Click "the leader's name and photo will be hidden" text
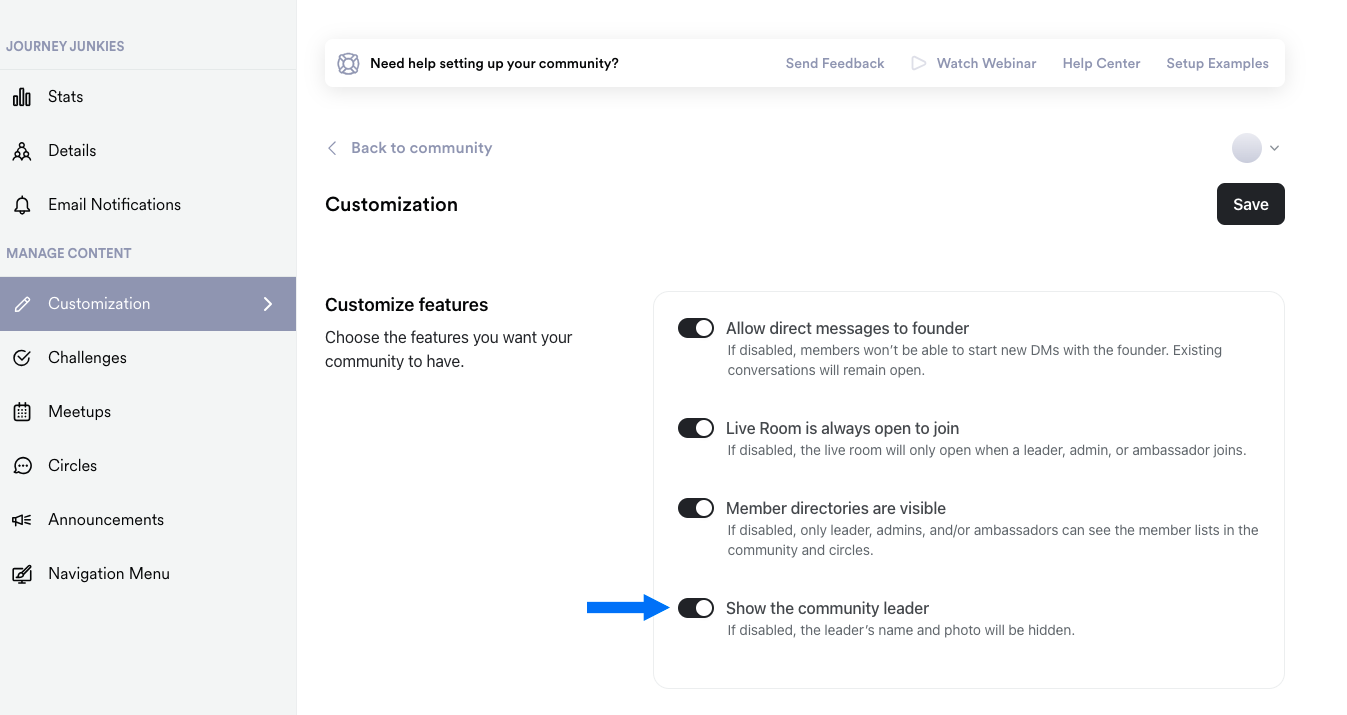Image resolution: width=1347 pixels, height=715 pixels. click(x=945, y=631)
